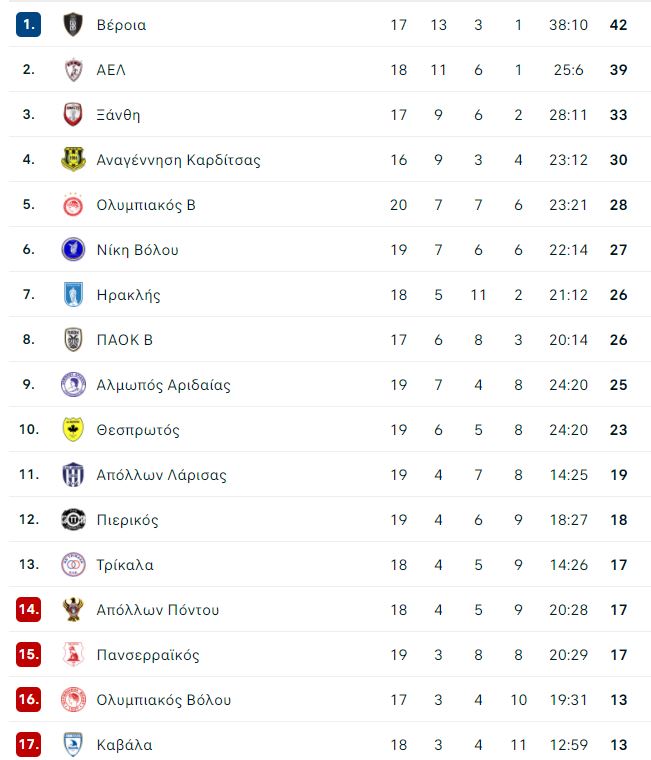Image resolution: width=651 pixels, height=760 pixels.
Task: Click the ΑΕΛ club logo
Action: click(x=73, y=70)
